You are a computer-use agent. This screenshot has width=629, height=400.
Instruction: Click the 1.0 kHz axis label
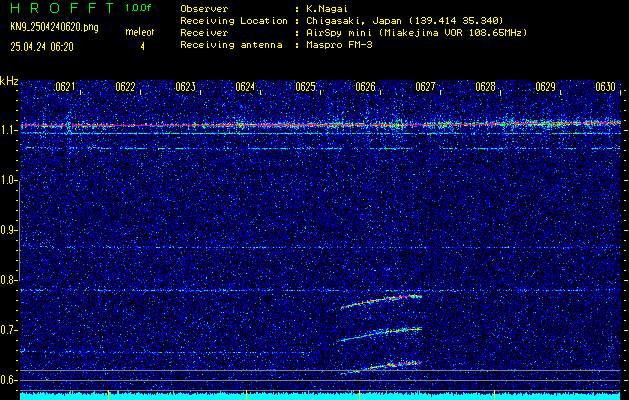(x=8, y=181)
